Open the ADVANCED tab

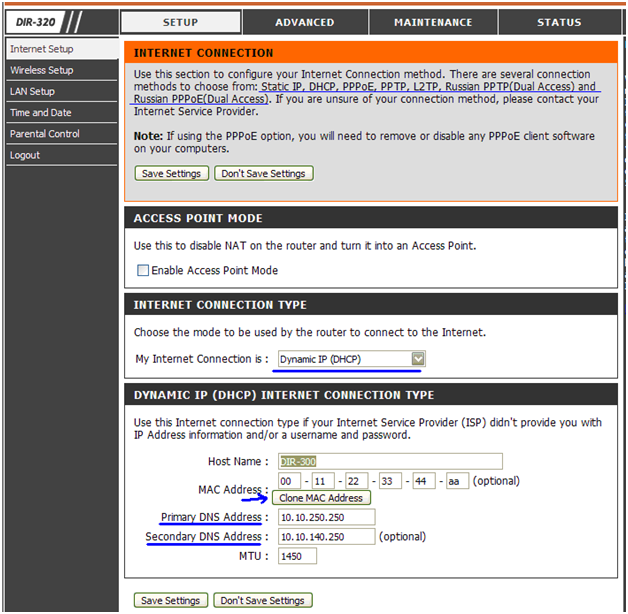[305, 22]
